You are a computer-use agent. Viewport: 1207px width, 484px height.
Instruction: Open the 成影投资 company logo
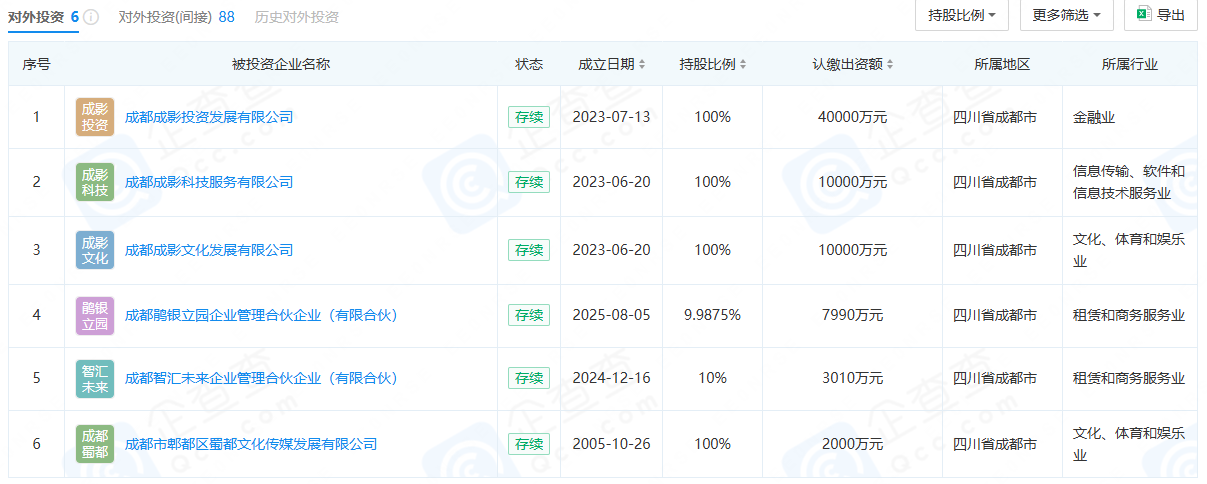coord(95,117)
